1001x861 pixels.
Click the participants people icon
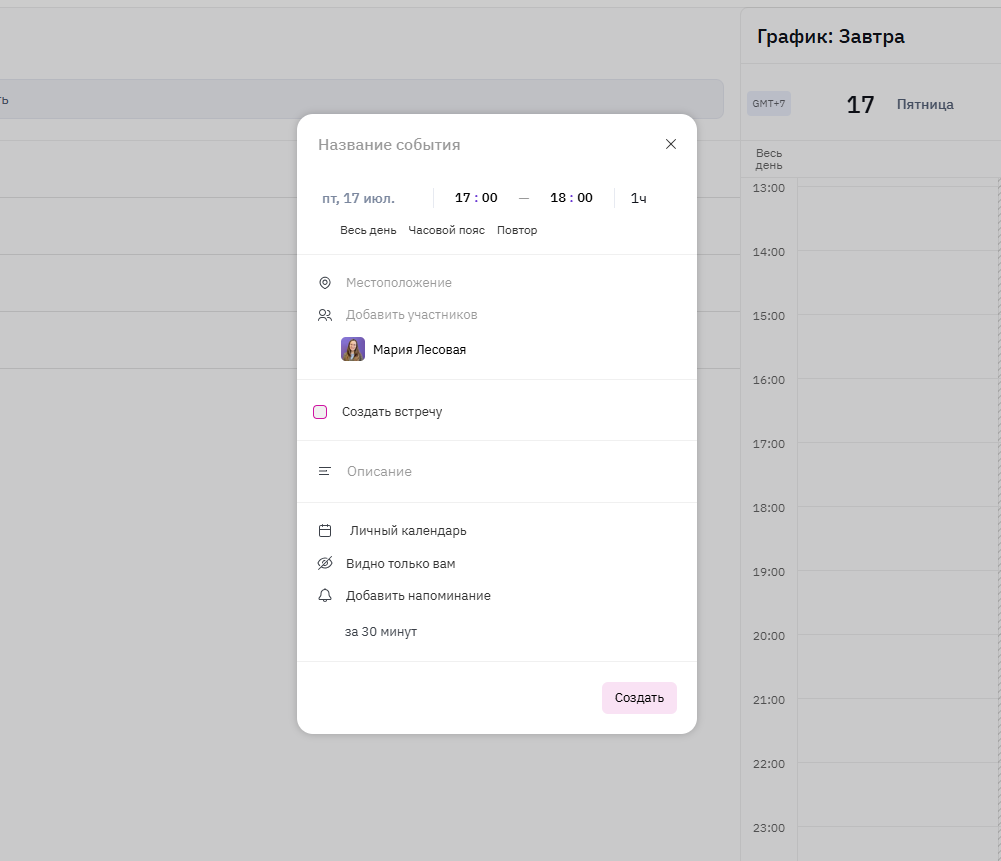coord(325,315)
